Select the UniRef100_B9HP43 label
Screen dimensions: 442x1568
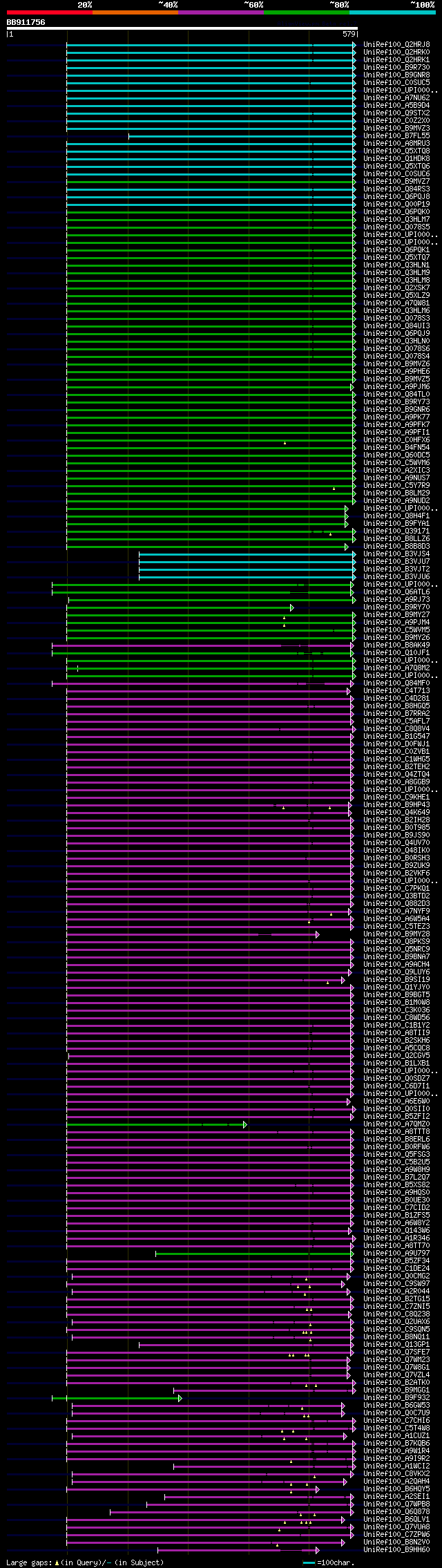396,804
